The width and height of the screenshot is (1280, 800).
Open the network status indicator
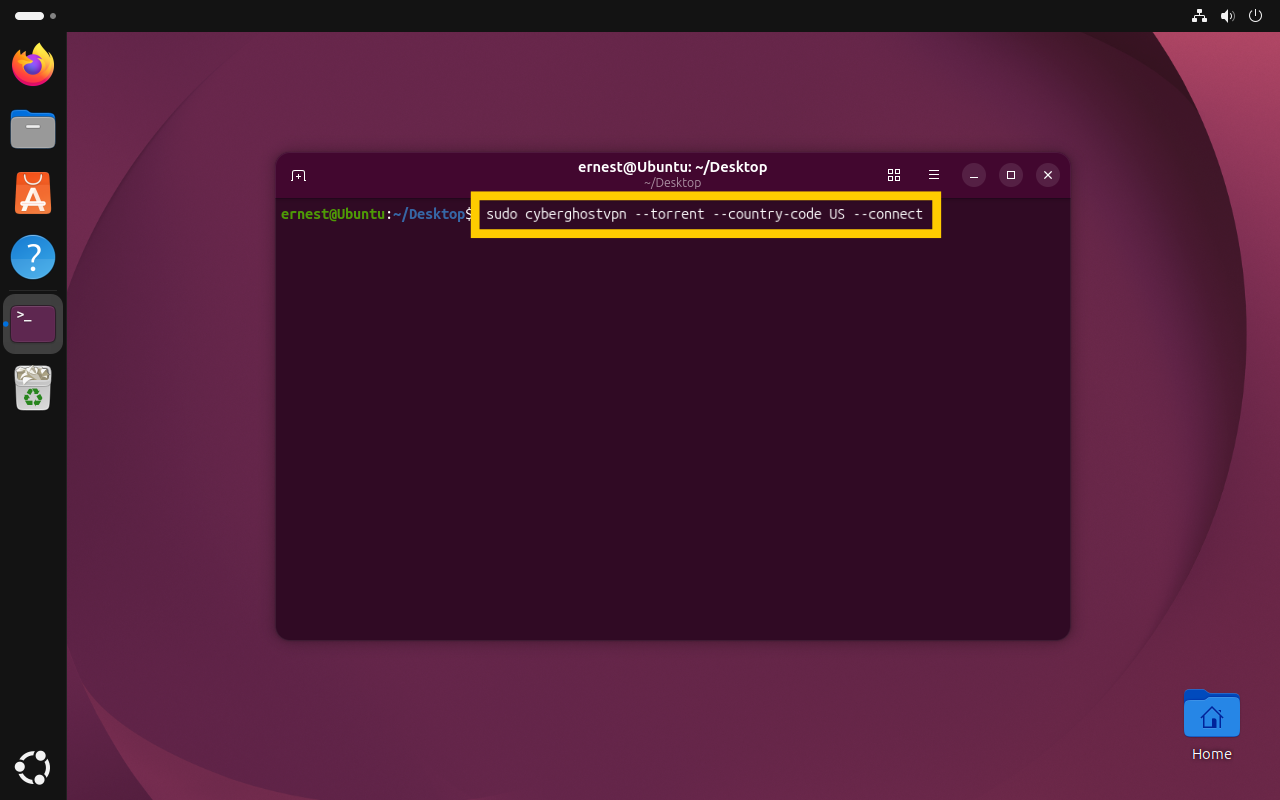click(x=1199, y=16)
